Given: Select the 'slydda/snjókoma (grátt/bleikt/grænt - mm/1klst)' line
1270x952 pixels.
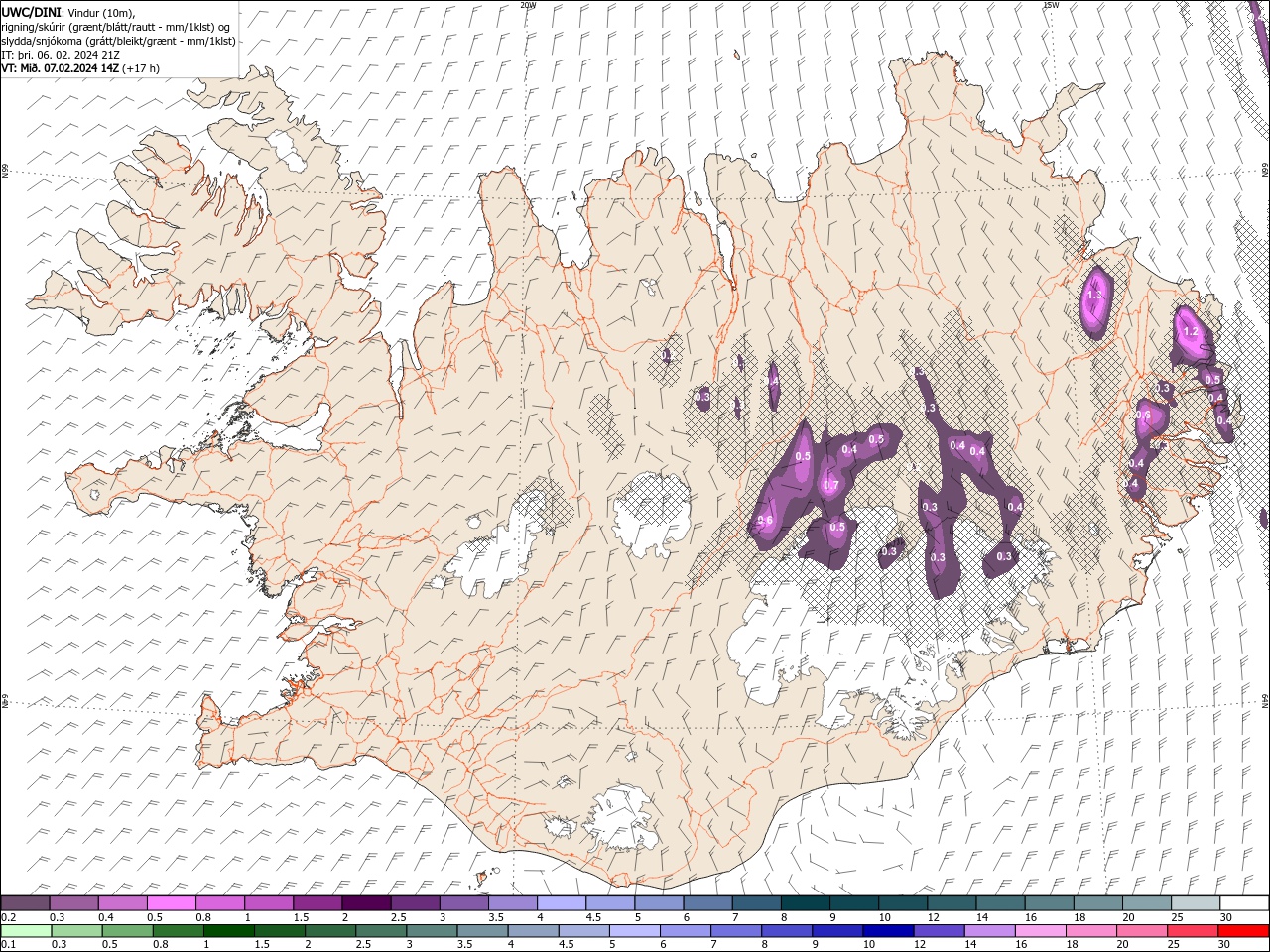Looking at the screenshot, I should point(119,41).
